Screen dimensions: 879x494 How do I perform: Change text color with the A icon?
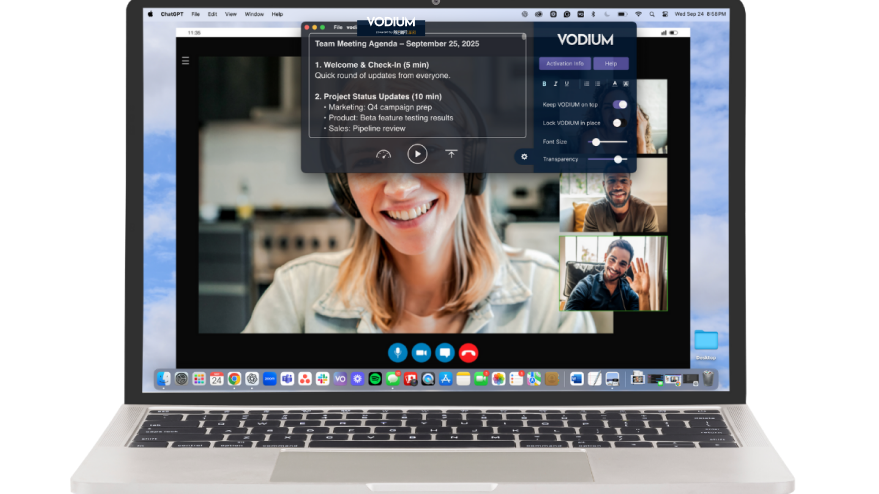pos(614,84)
